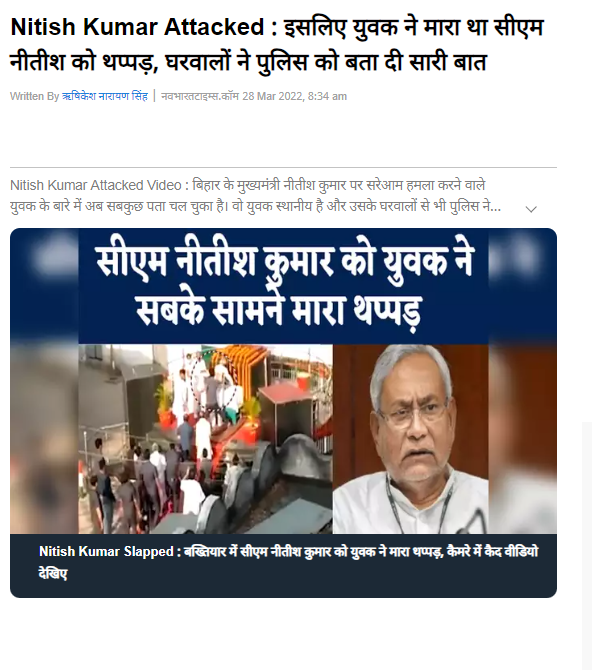Click summary line starting युवक के बारे में
This screenshot has width=592, height=670.
tap(256, 206)
